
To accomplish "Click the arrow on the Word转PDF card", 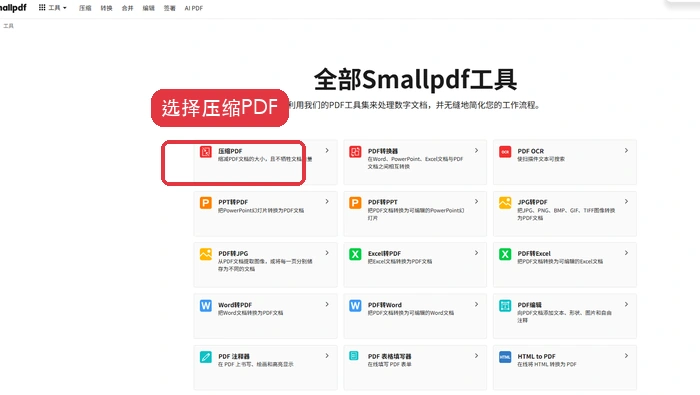I will click(x=327, y=304).
